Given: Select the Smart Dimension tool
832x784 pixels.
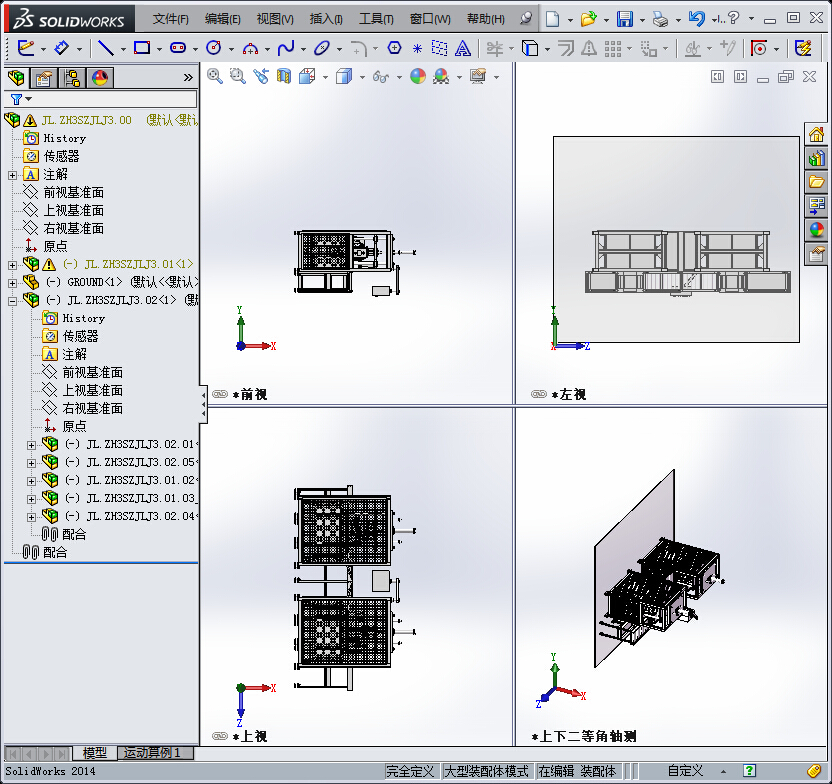Looking at the screenshot, I should 62,48.
